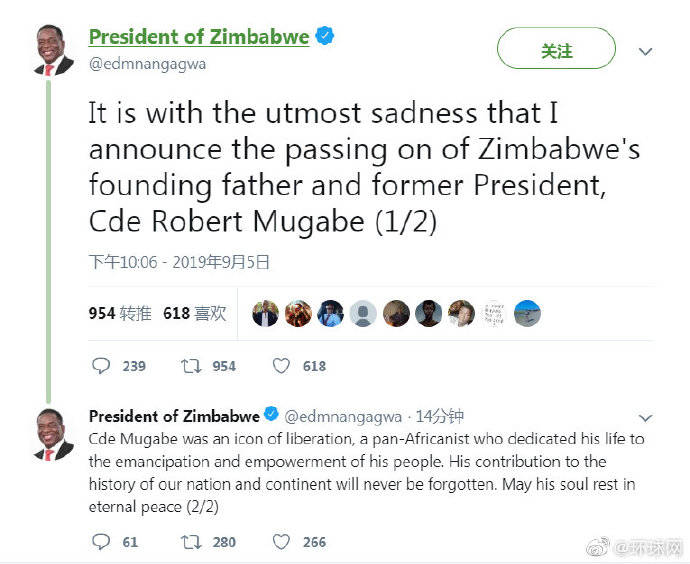Viewport: 690px width, 564px height.
Task: View the 954 转推 retweets list
Action: (x=120, y=313)
